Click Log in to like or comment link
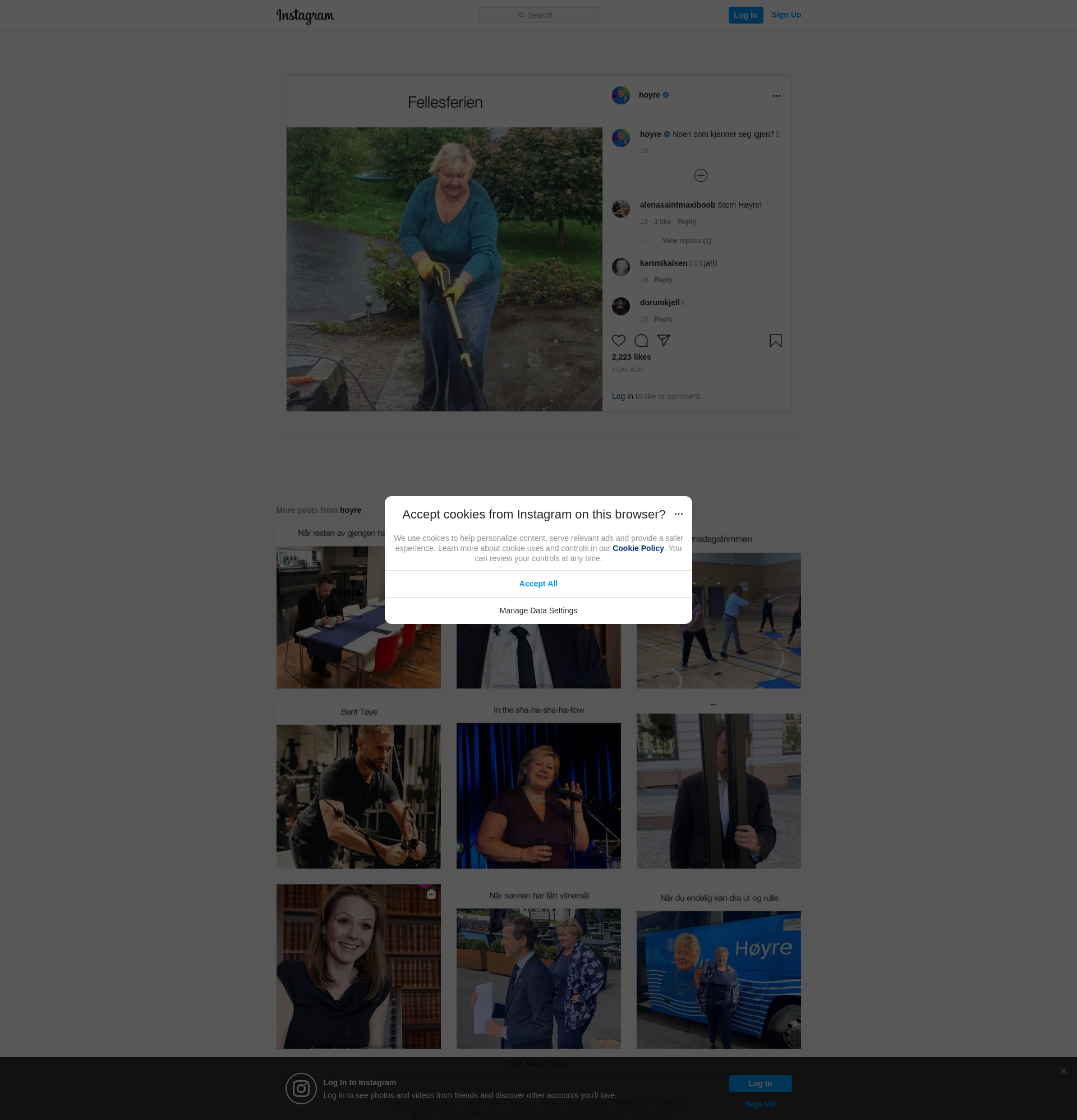This screenshot has height=1120, width=1077. pyautogui.click(x=622, y=396)
